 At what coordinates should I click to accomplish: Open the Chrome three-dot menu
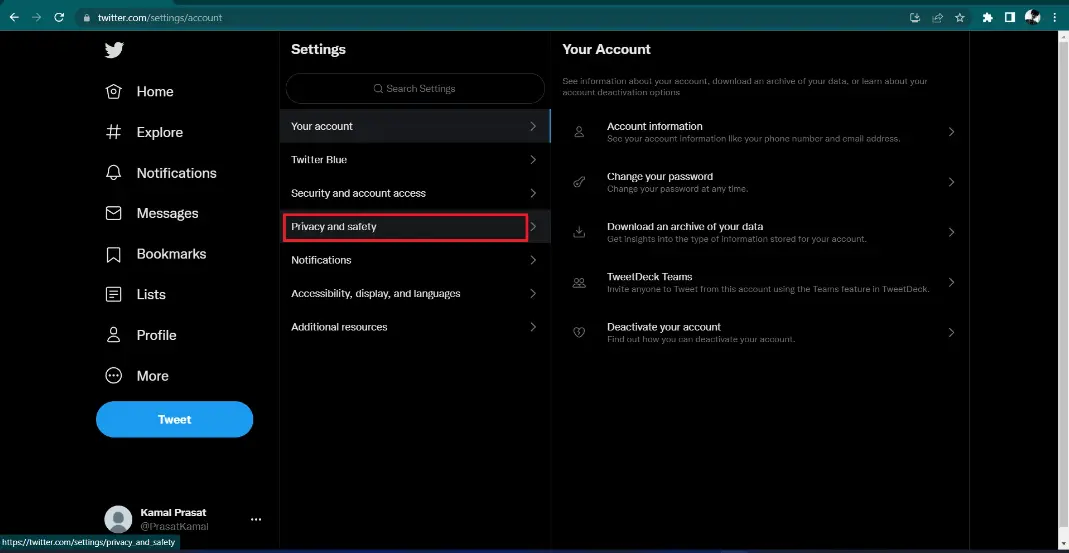coord(1055,18)
